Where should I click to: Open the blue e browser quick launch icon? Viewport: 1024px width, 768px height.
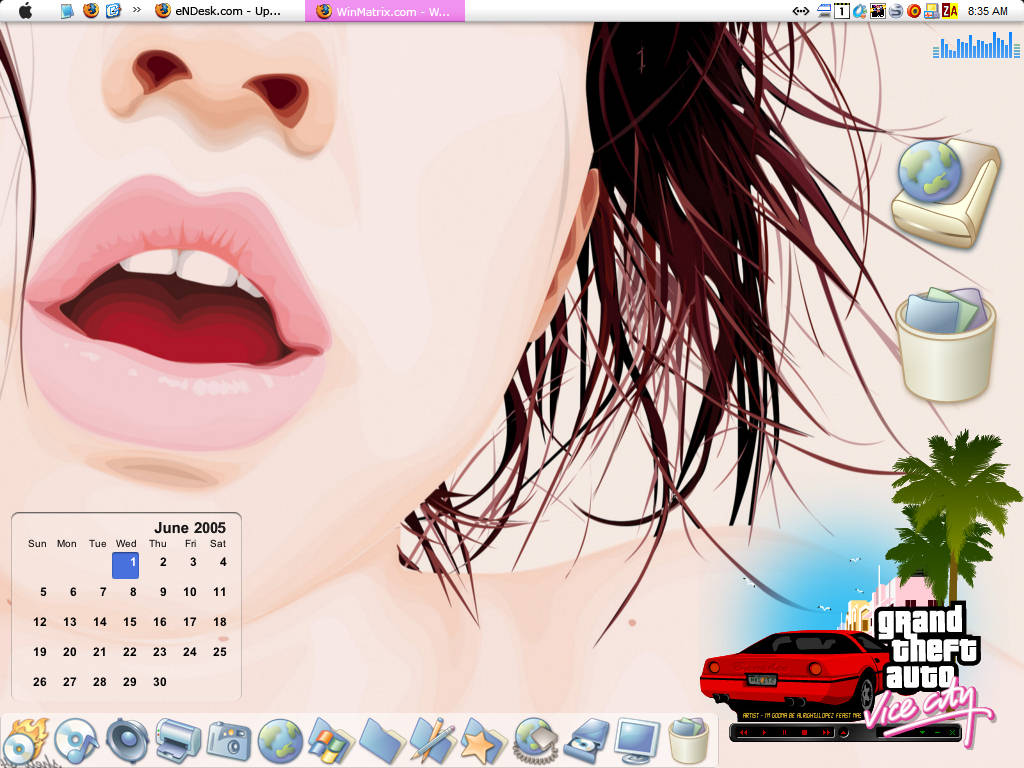[114, 10]
